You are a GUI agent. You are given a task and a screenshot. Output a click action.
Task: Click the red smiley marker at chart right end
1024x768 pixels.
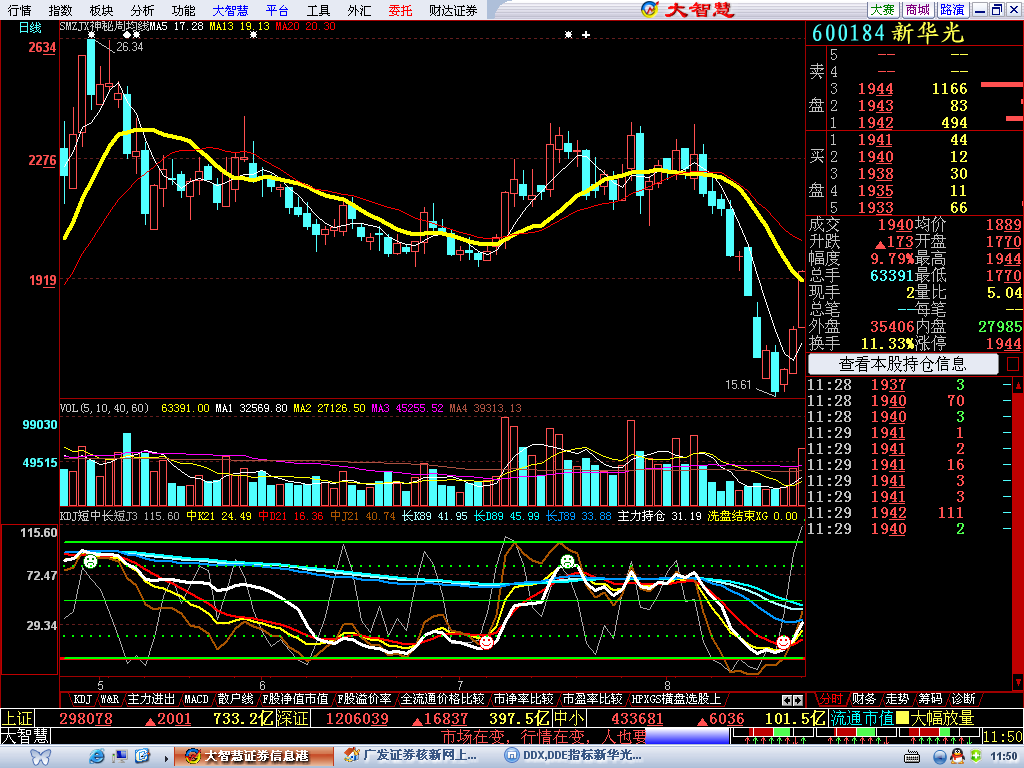tap(783, 643)
